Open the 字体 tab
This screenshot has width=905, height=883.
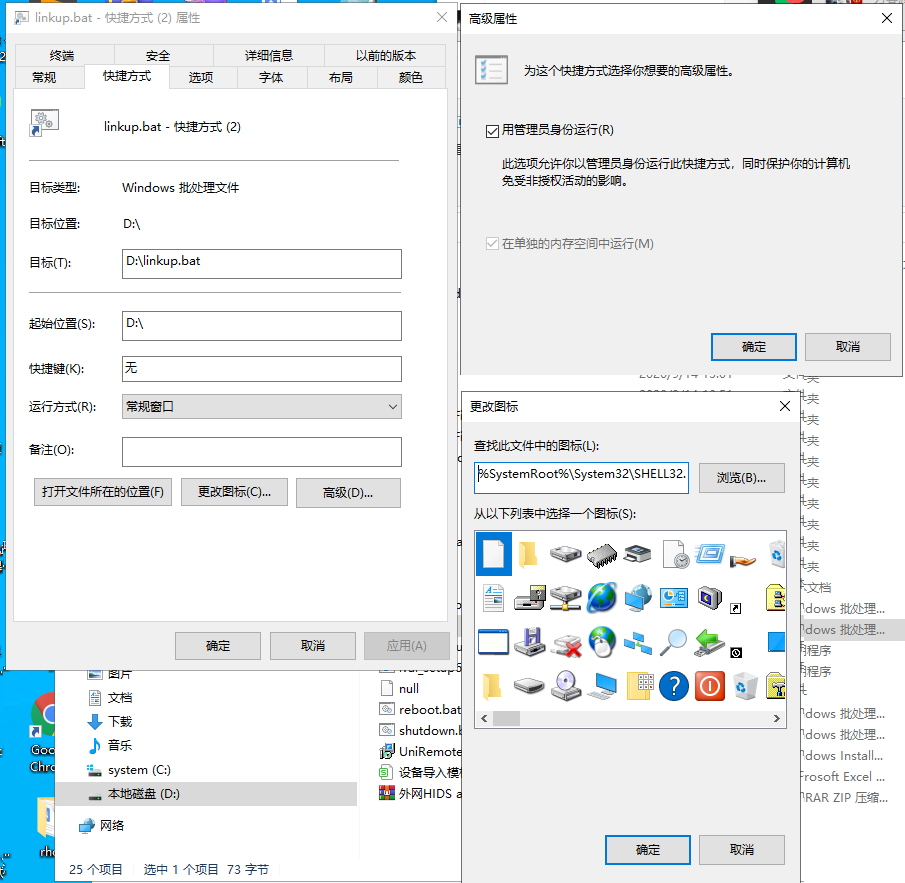271,77
